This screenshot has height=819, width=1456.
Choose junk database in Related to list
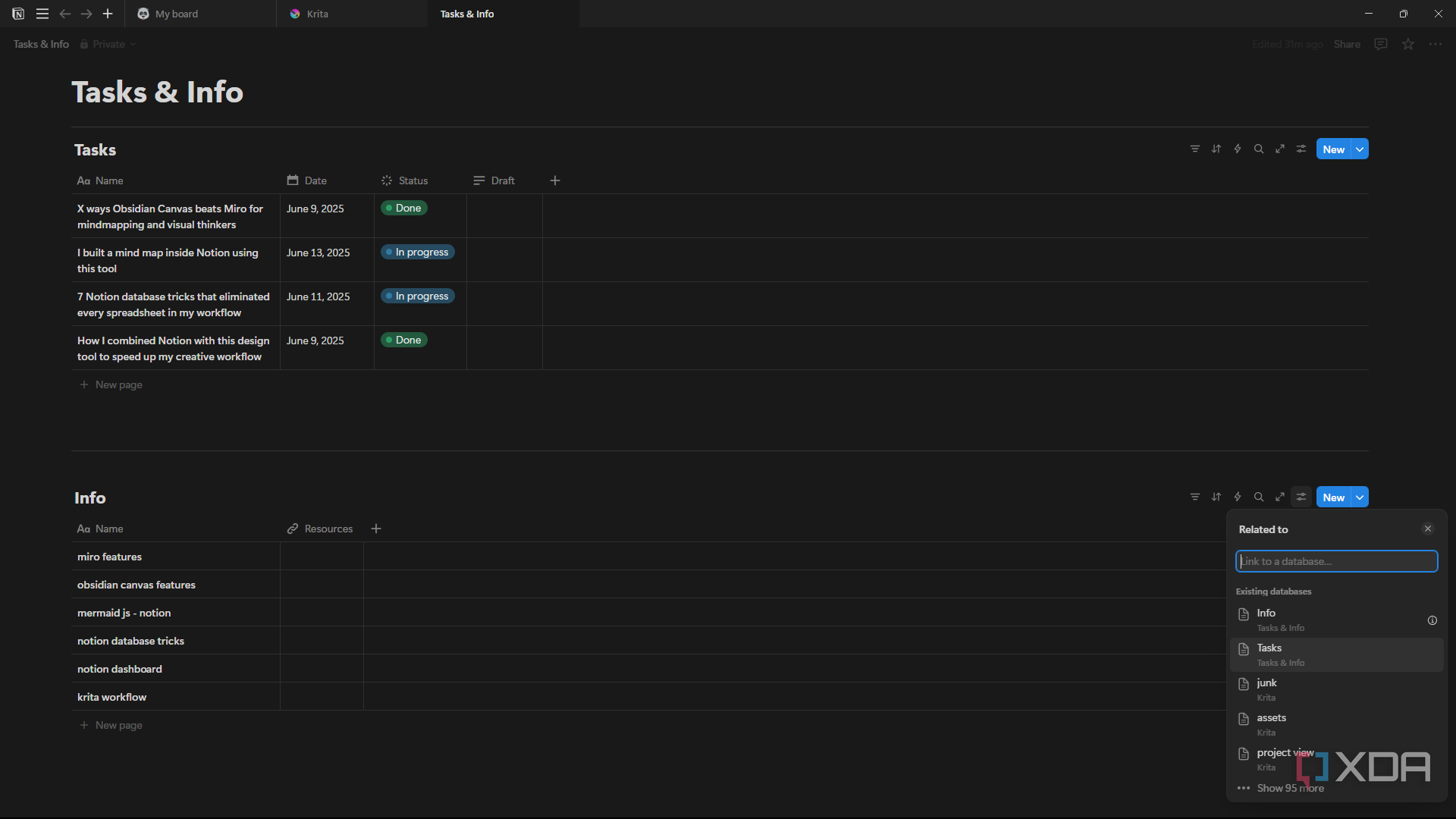(1336, 690)
